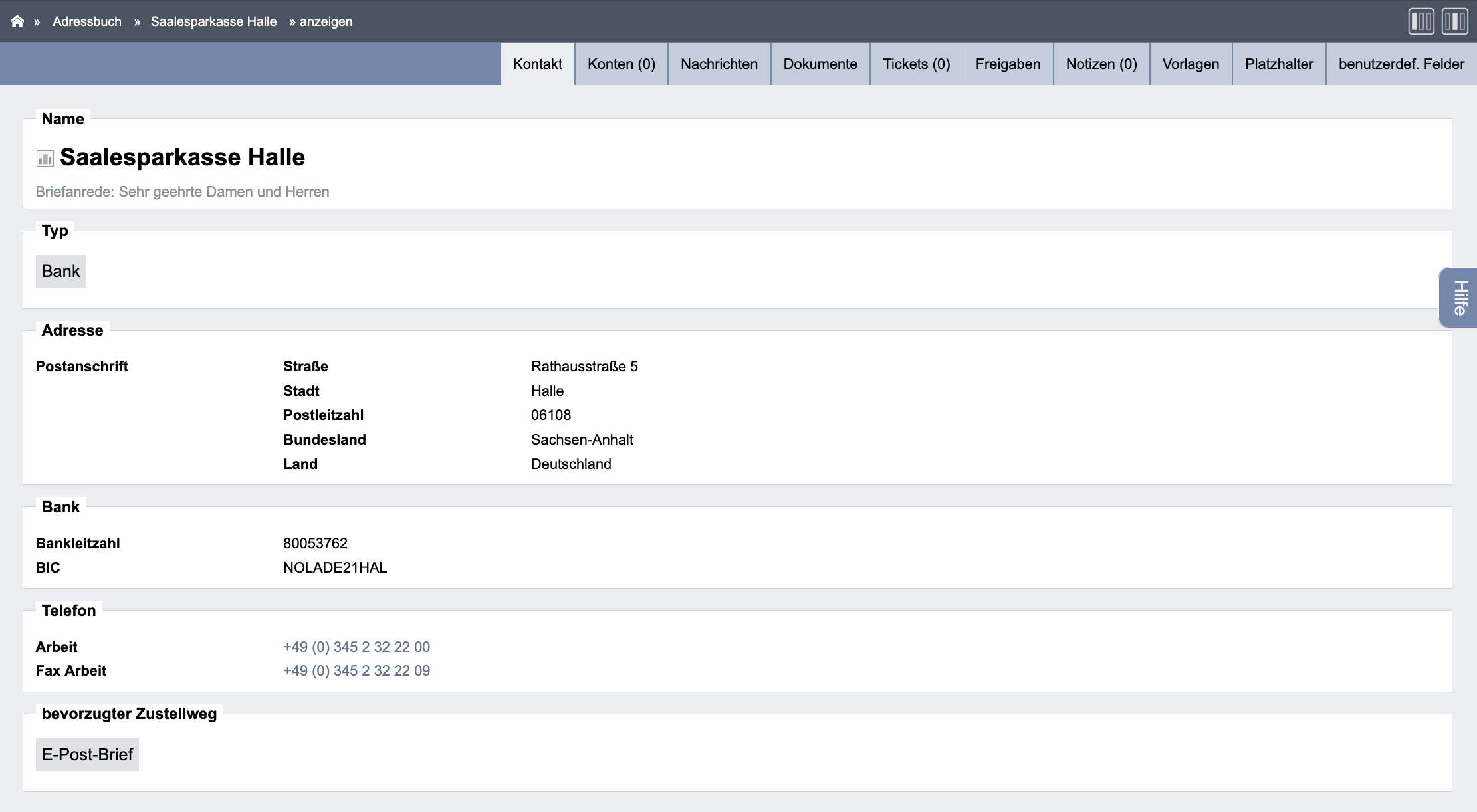Click the Adresse section title

[x=72, y=330]
